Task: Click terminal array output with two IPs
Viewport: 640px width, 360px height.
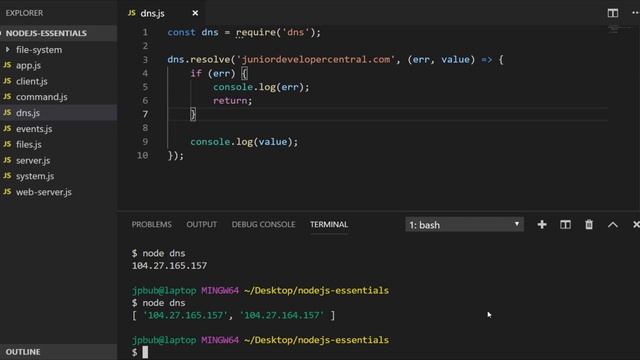Action: [x=233, y=316]
